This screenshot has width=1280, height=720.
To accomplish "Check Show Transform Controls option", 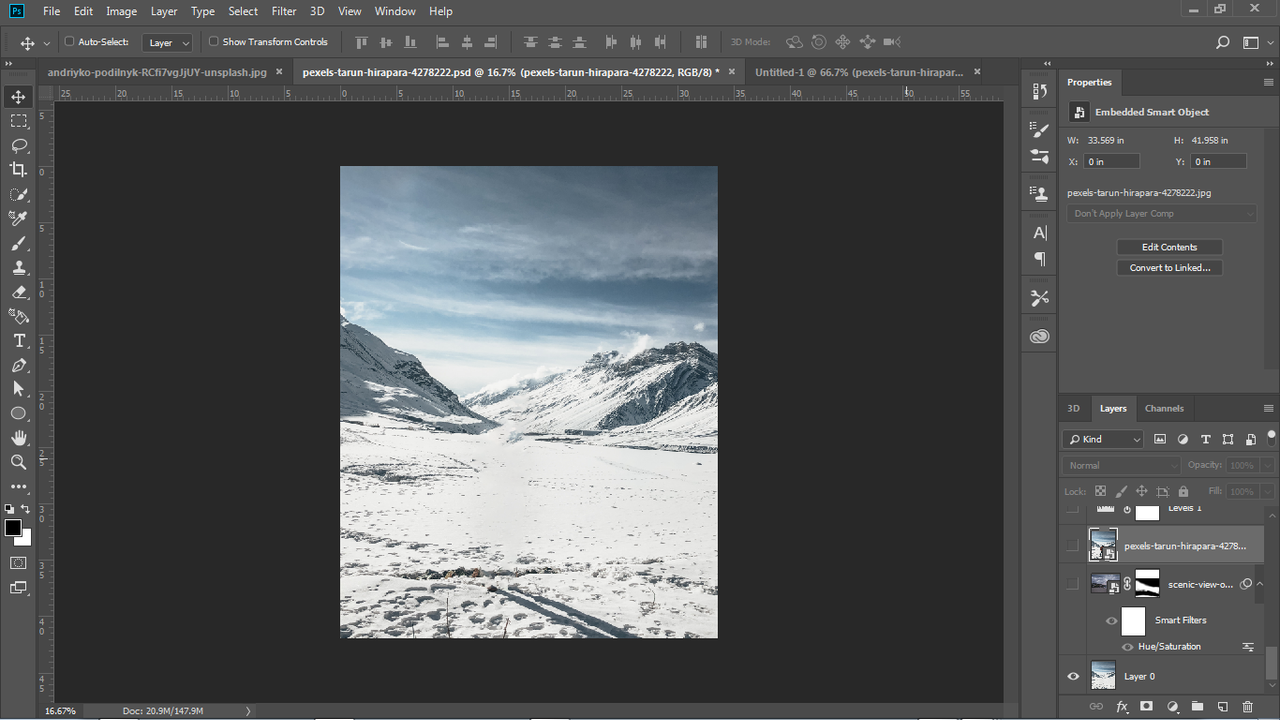I will coord(214,42).
